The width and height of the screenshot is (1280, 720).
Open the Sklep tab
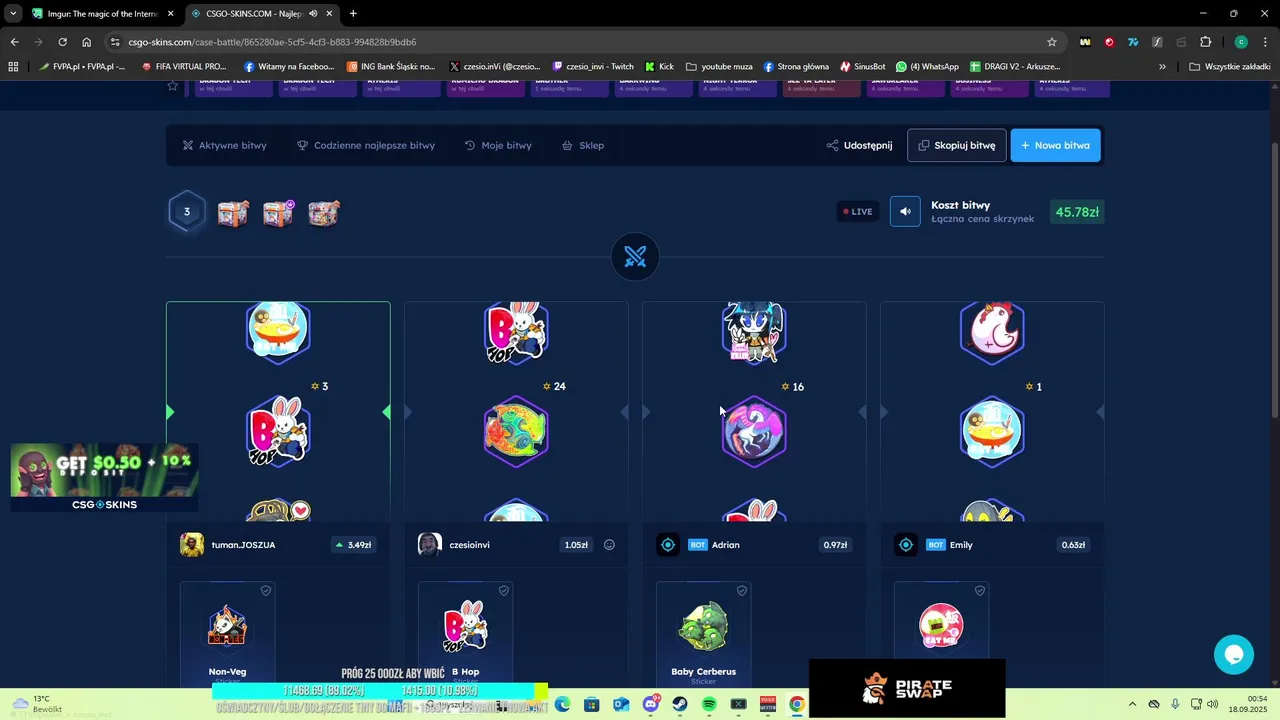point(583,145)
